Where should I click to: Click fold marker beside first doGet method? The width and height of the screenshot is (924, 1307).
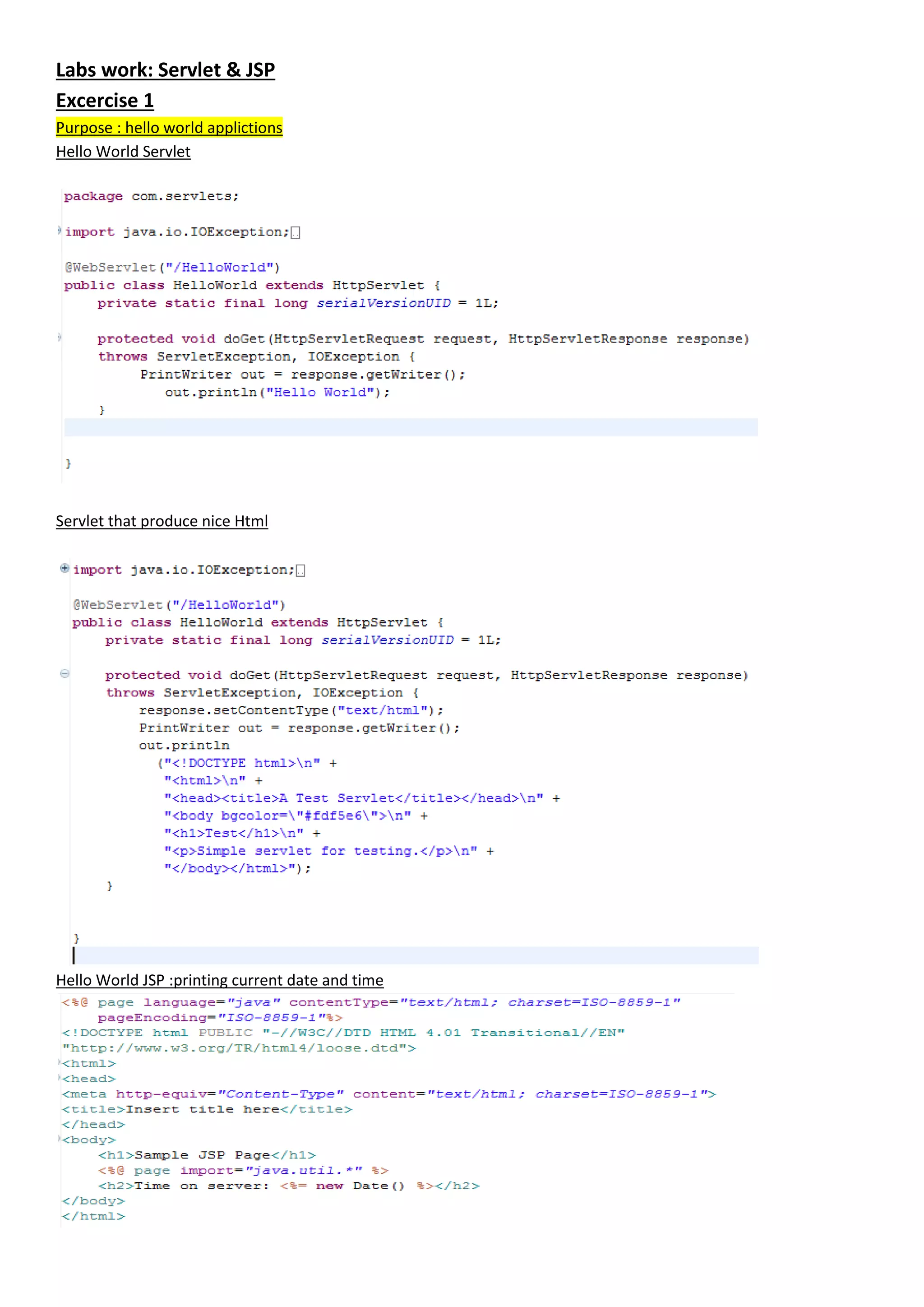(x=59, y=337)
